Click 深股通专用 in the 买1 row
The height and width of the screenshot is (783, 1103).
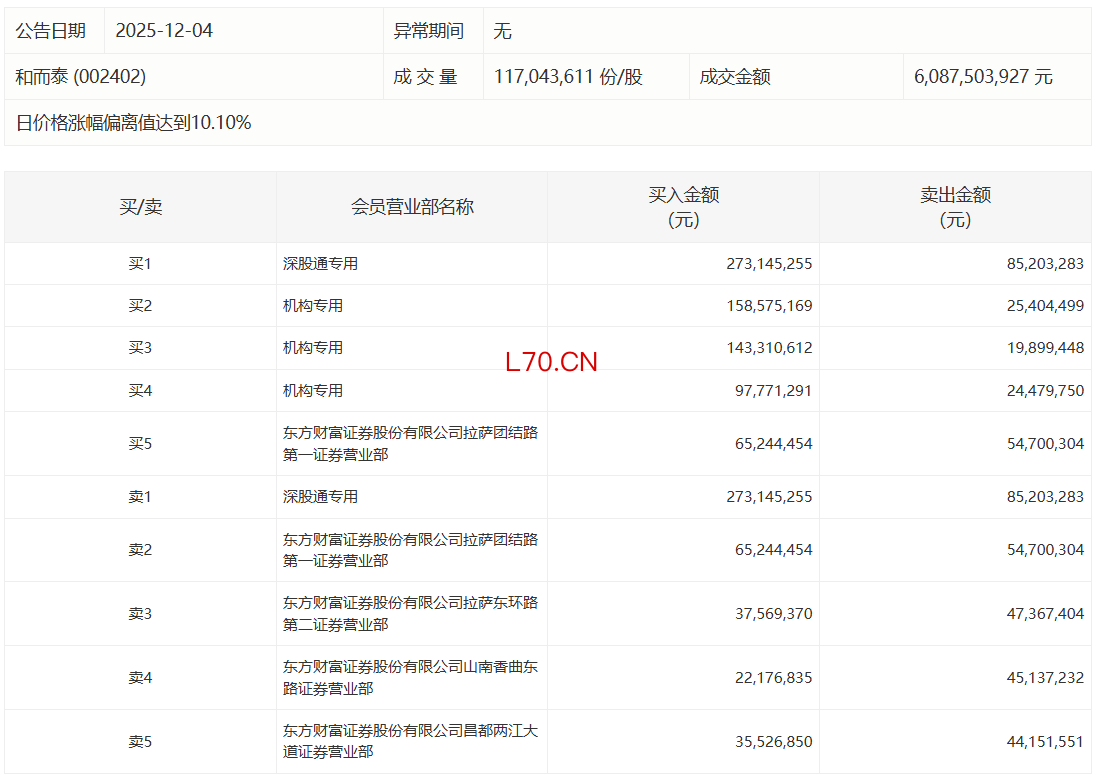[320, 264]
